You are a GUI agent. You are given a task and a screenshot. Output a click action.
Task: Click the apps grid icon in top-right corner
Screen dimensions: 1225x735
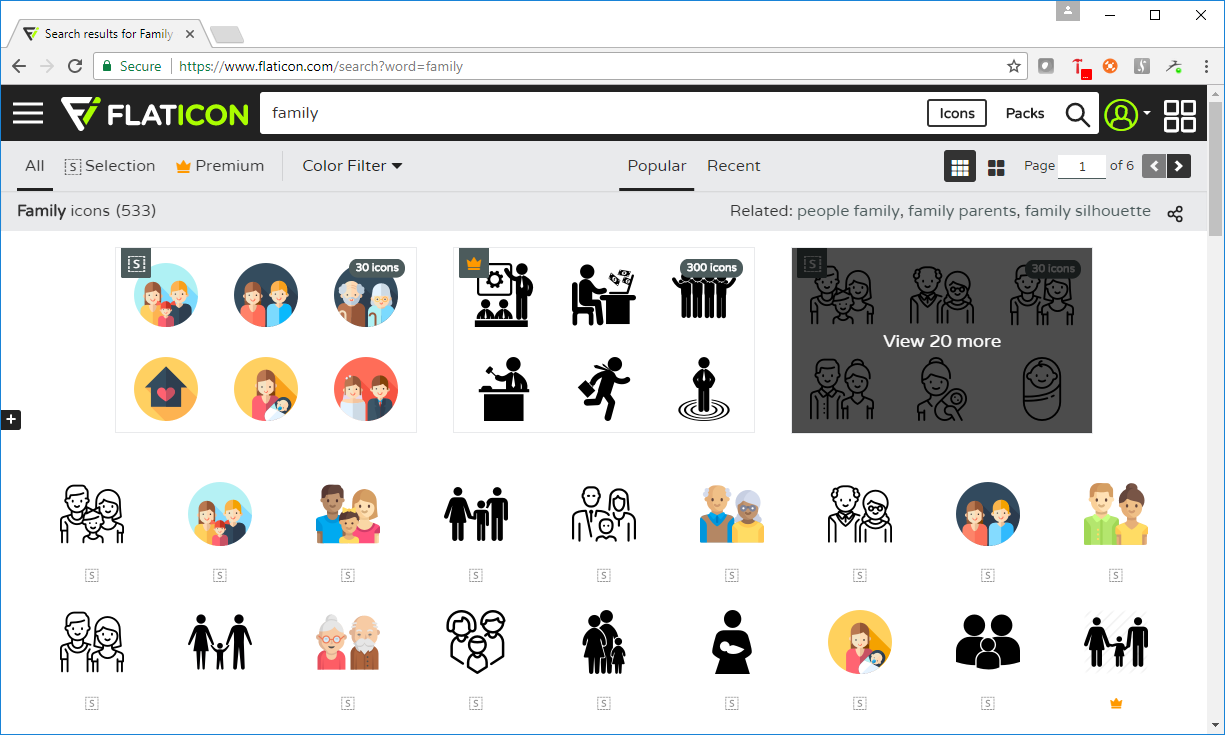(1179, 114)
